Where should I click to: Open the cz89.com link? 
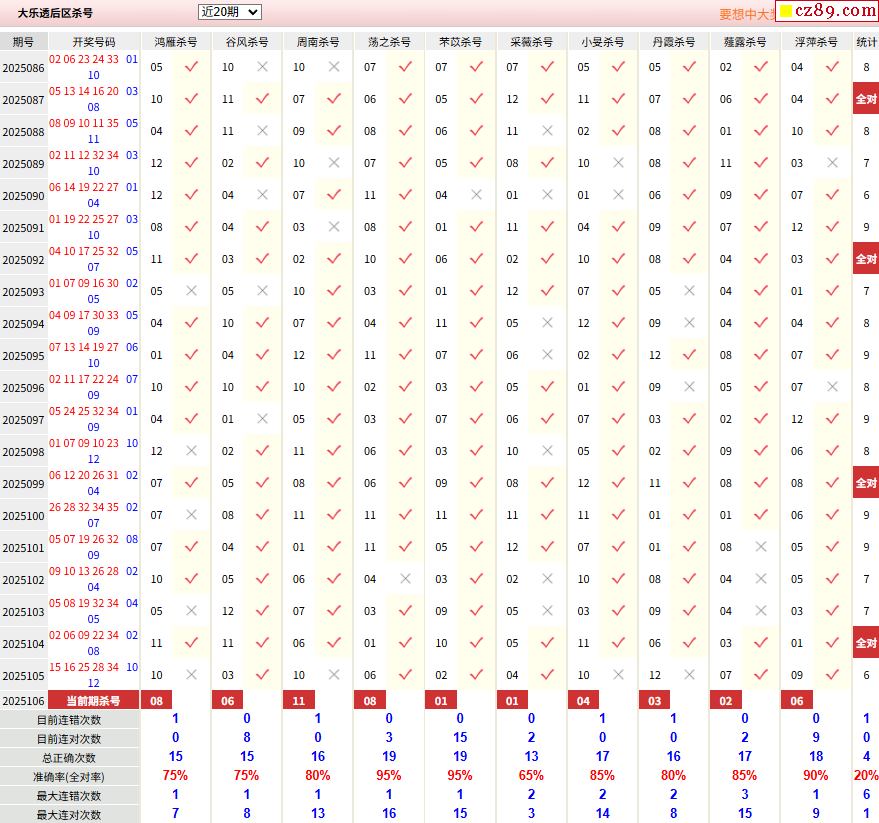(x=828, y=11)
